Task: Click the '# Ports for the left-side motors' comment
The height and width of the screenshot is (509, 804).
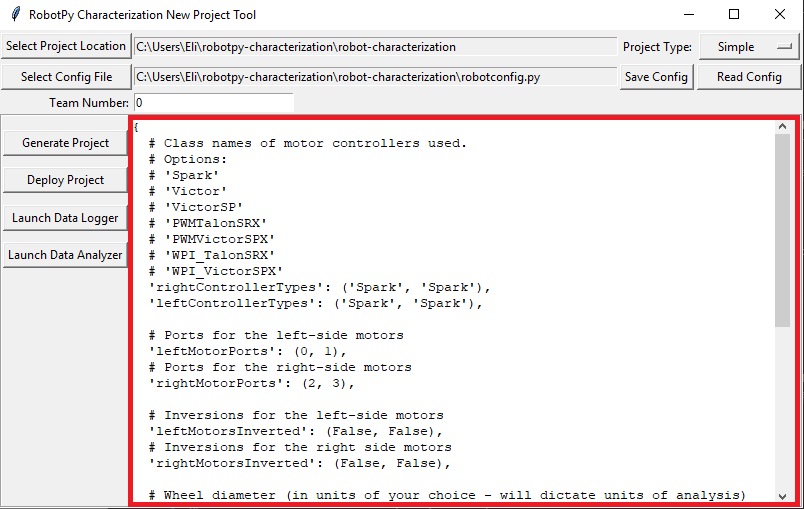Action: (x=276, y=335)
